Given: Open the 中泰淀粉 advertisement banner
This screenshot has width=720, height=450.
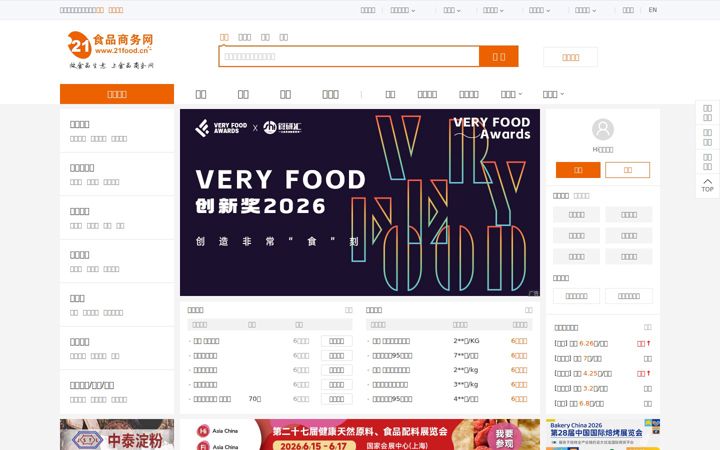Looking at the screenshot, I should (117, 434).
